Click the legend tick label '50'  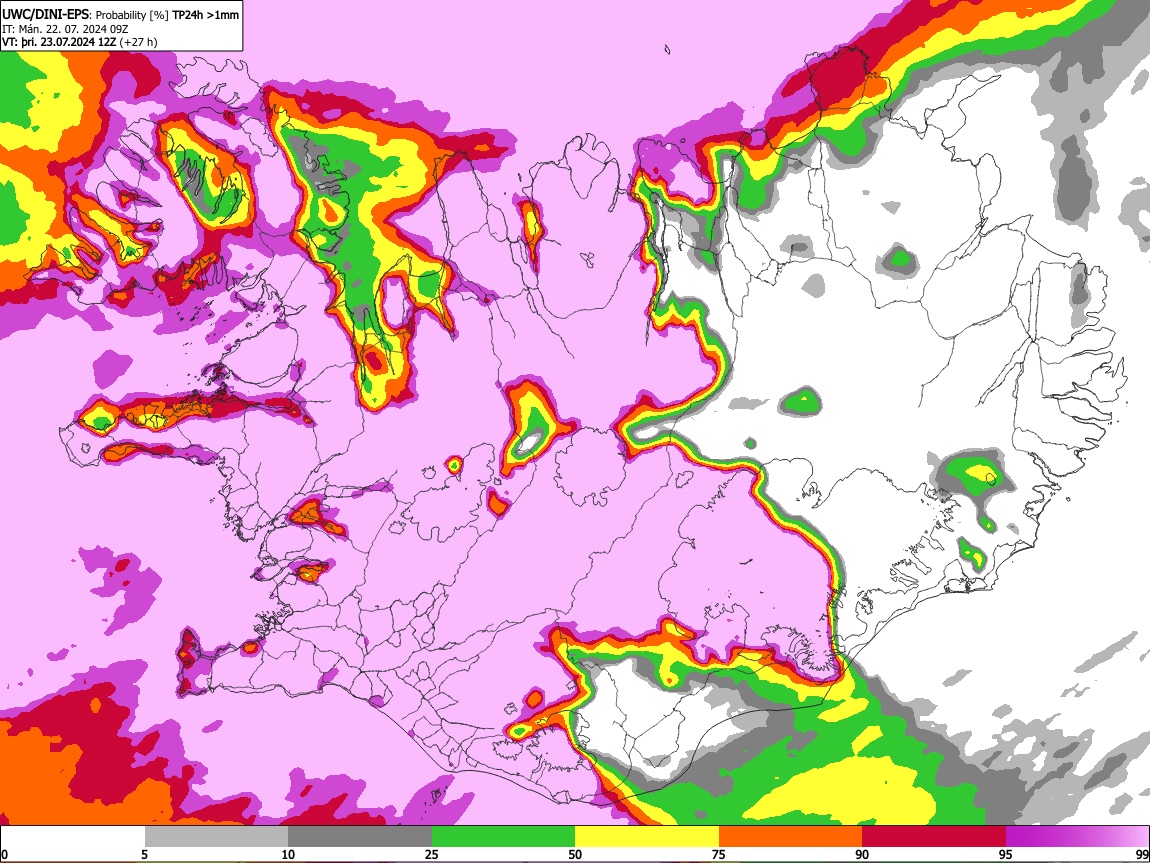tap(575, 855)
